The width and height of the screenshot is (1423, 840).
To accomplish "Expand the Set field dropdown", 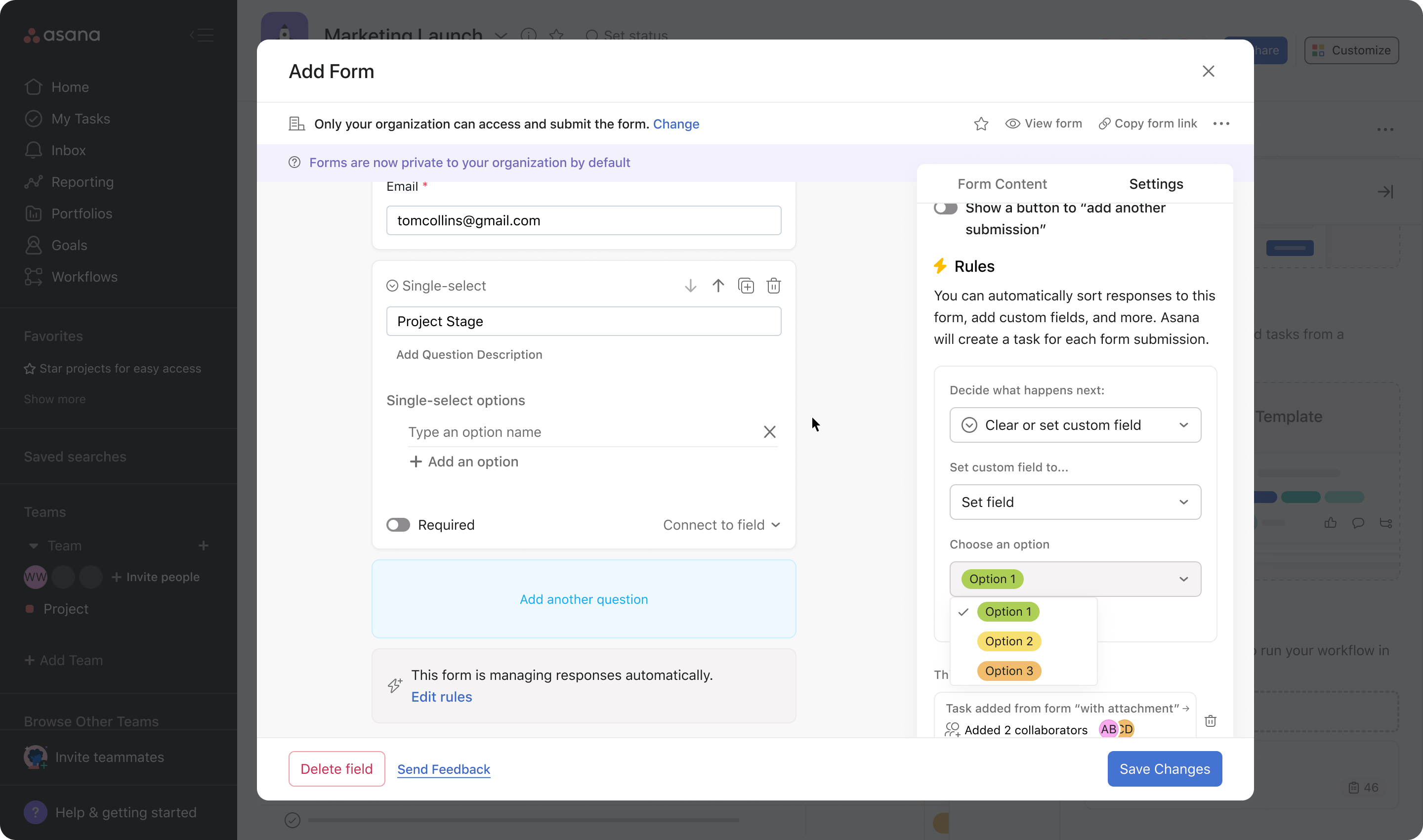I will 1075,502.
